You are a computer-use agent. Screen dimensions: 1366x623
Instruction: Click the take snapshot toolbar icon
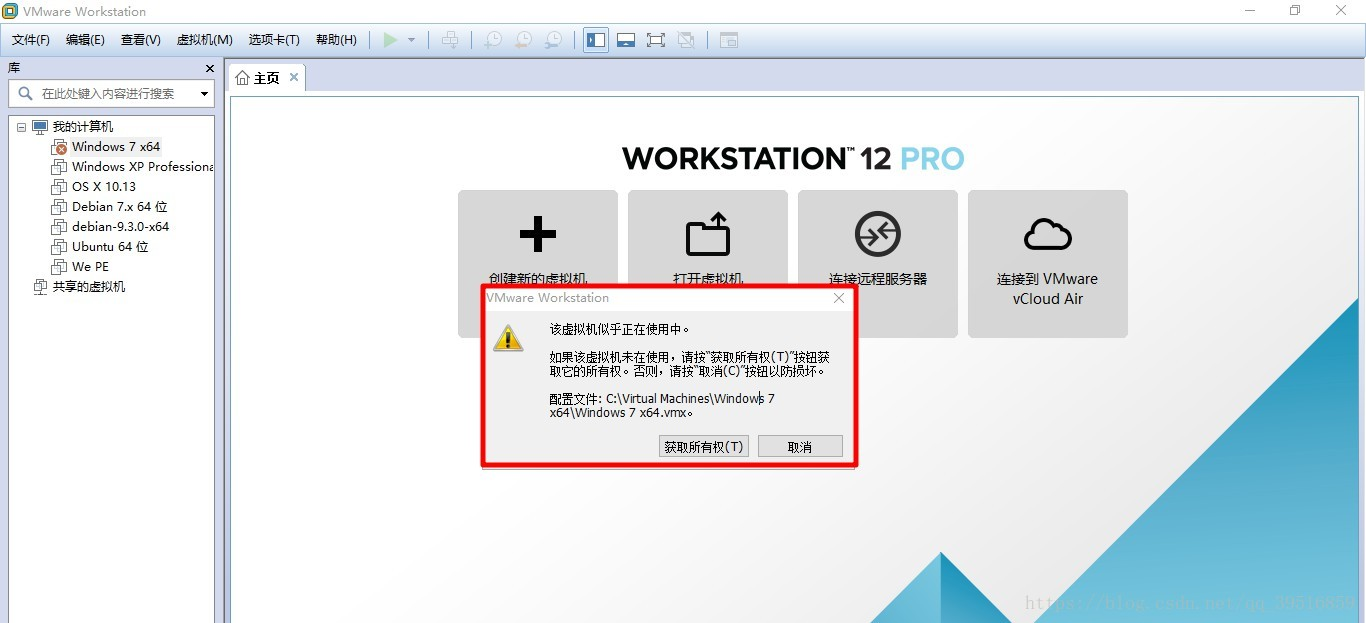click(x=493, y=40)
